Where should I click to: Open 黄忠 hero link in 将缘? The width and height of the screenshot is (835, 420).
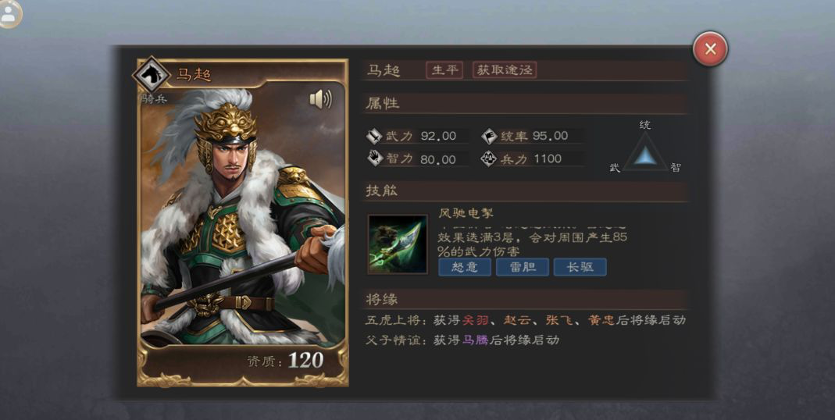point(601,320)
